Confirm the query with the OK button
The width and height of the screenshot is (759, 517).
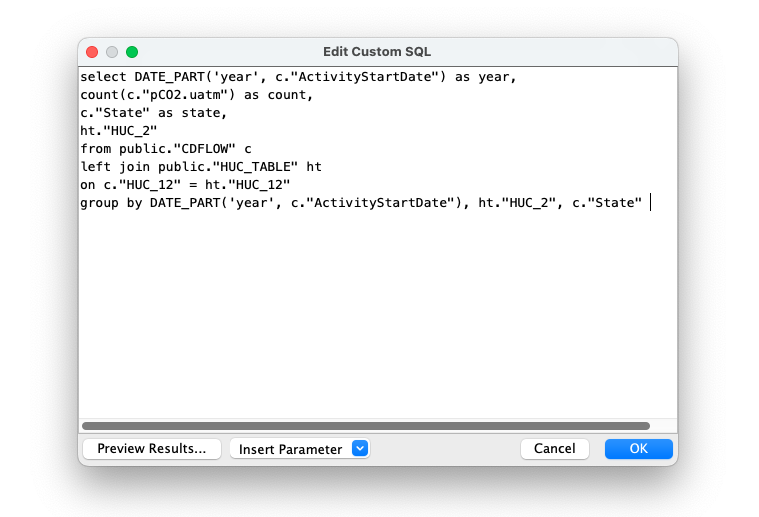pos(638,449)
